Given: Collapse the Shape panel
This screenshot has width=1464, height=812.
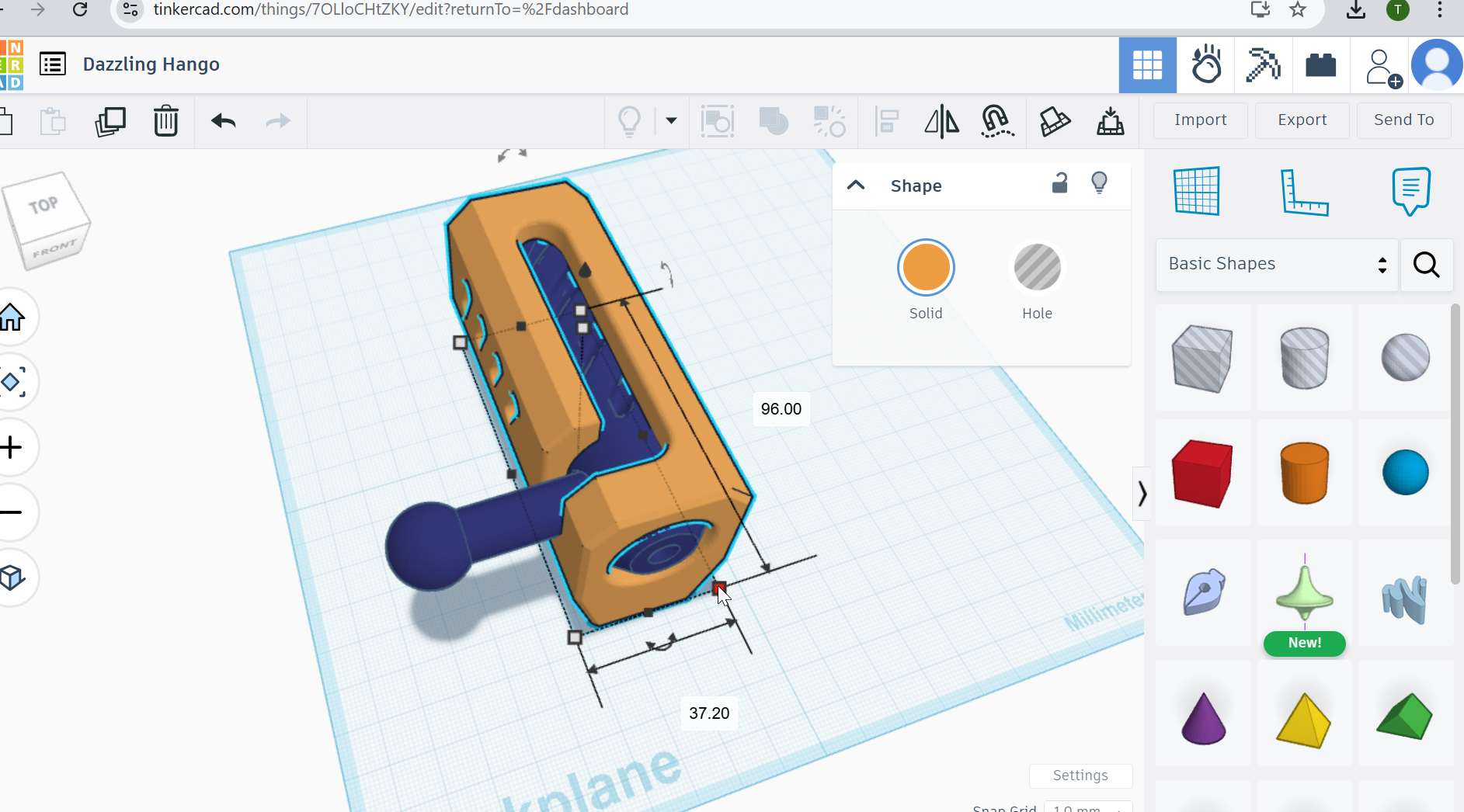Looking at the screenshot, I should [x=855, y=186].
